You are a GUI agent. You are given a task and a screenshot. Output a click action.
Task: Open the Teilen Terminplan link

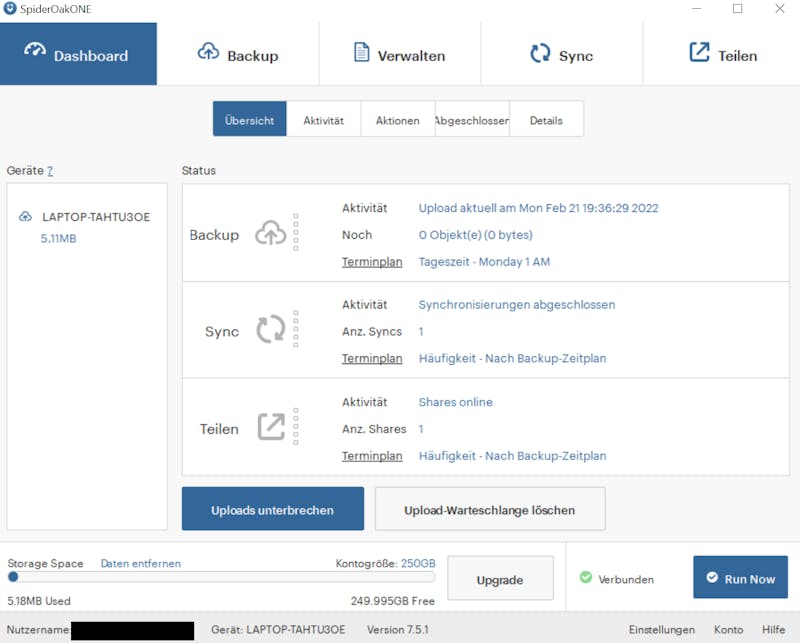[x=372, y=456]
